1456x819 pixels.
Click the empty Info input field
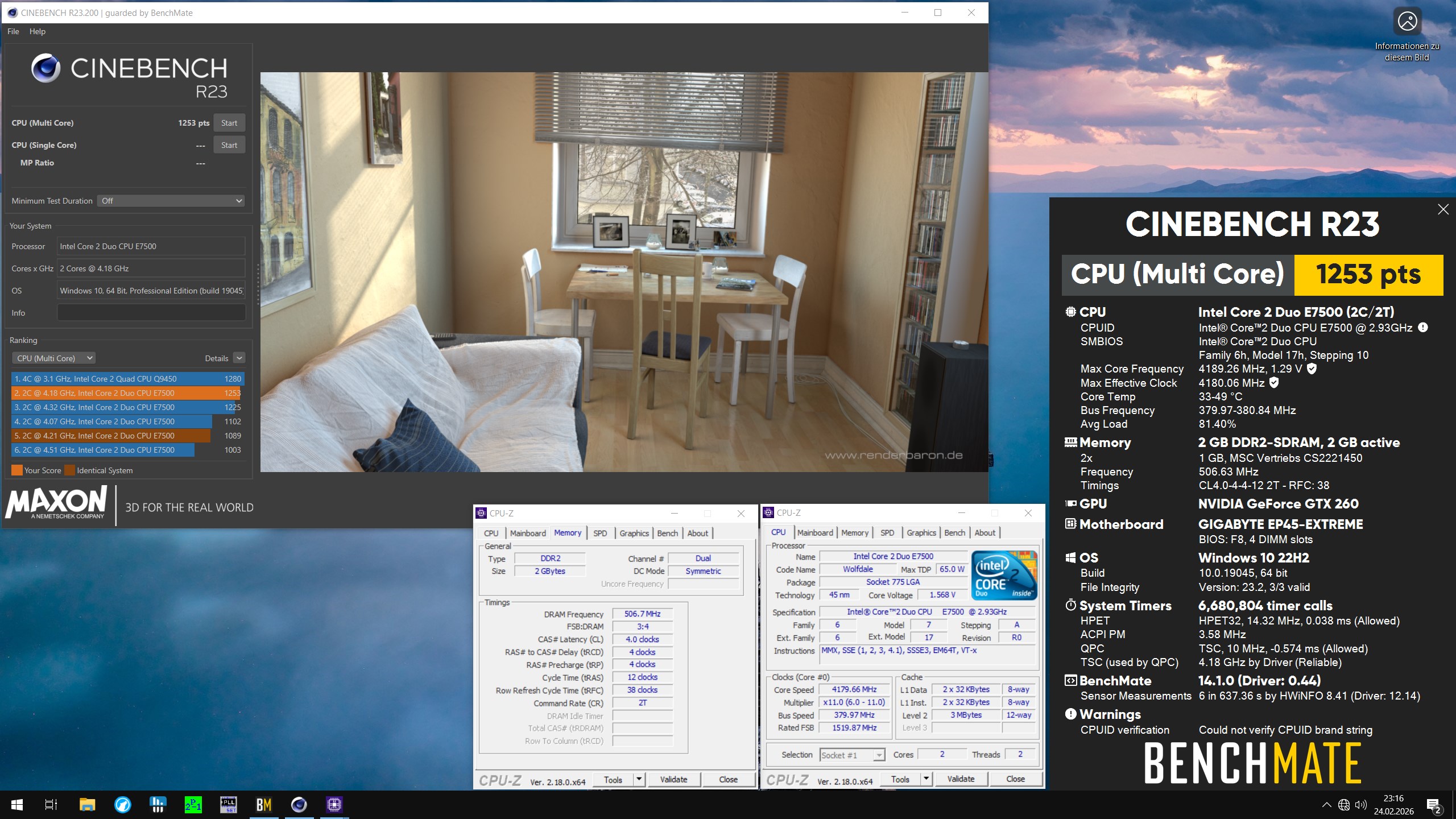point(151,313)
